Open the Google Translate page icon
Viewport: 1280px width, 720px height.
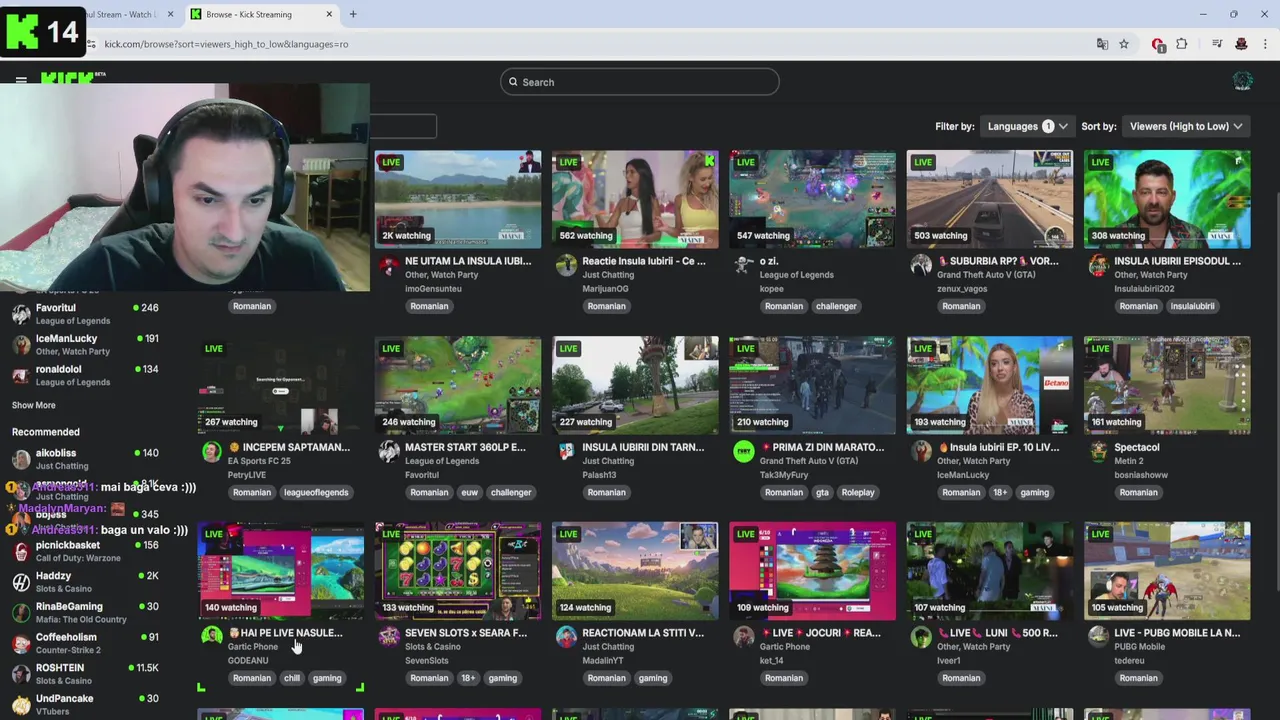1102,44
